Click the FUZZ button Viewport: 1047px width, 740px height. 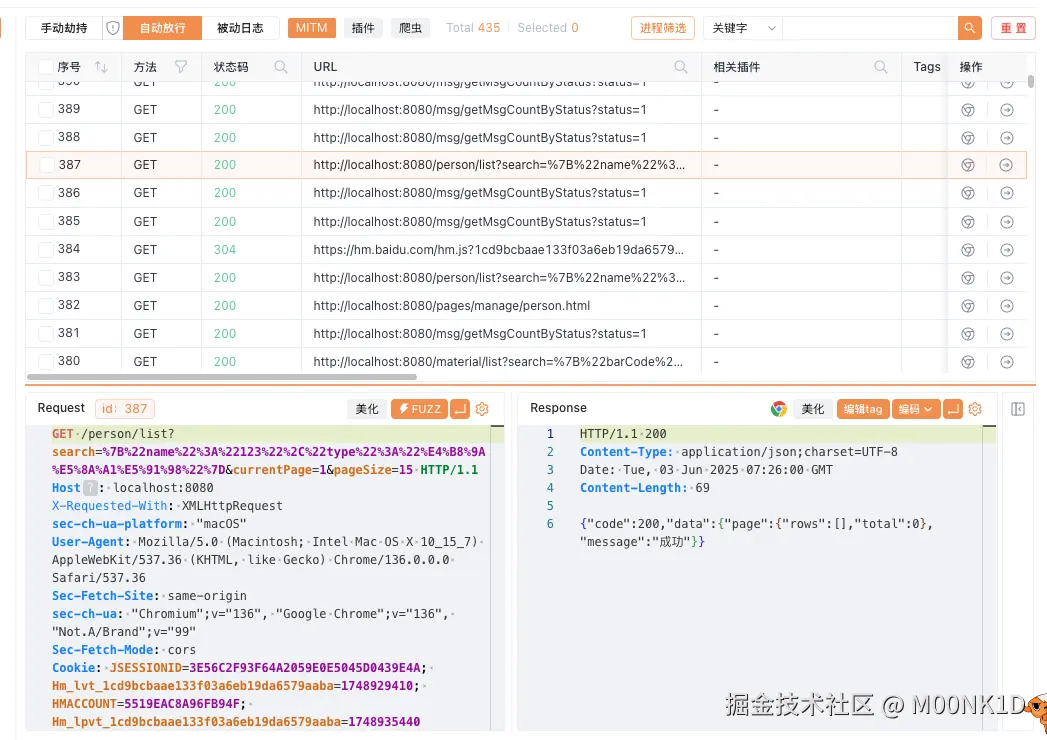pyautogui.click(x=419, y=409)
